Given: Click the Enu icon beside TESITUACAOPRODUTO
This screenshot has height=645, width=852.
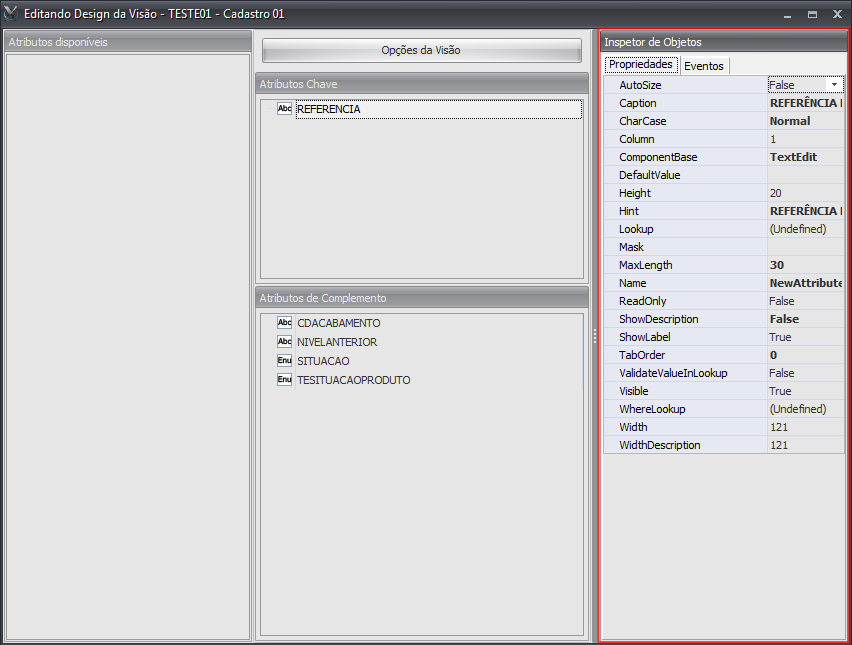Looking at the screenshot, I should tap(284, 380).
